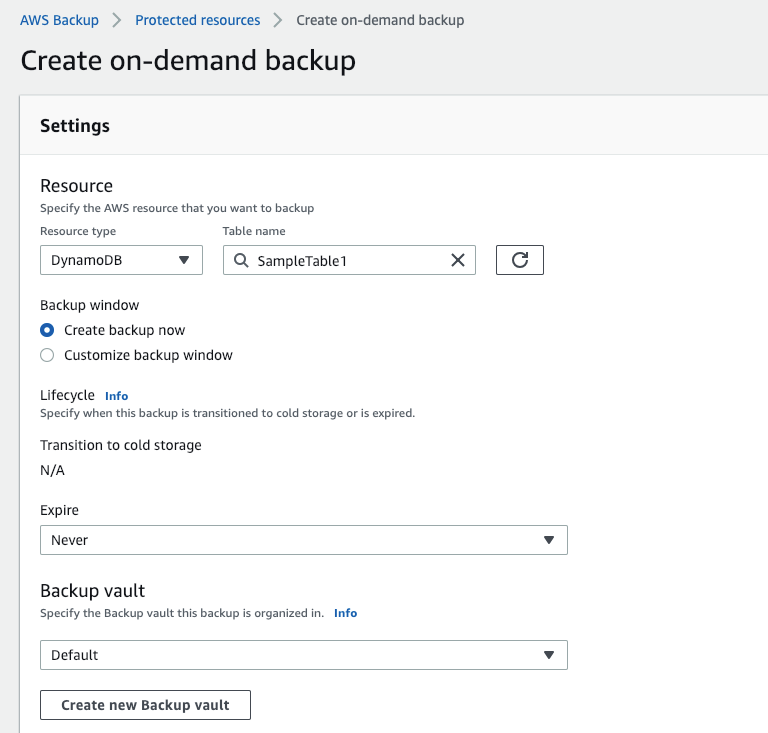Choose Customize backup window radio option
The image size is (768, 733).
(x=47, y=355)
